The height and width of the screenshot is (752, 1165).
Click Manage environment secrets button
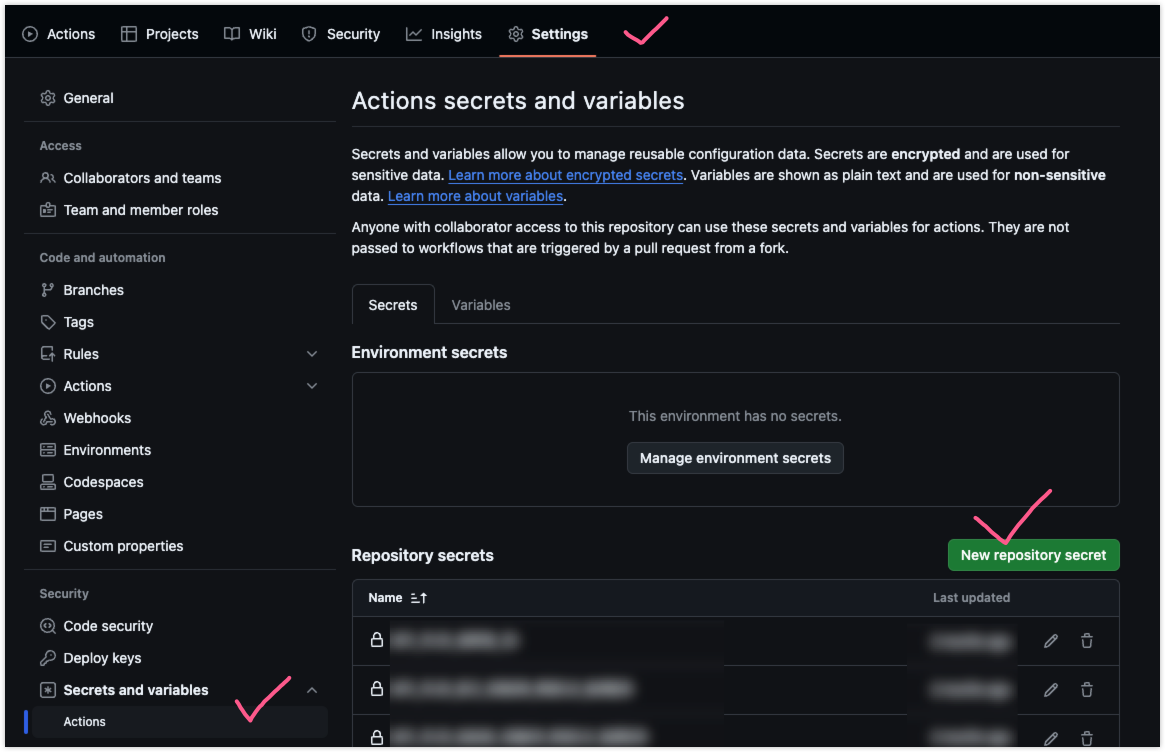click(x=736, y=458)
